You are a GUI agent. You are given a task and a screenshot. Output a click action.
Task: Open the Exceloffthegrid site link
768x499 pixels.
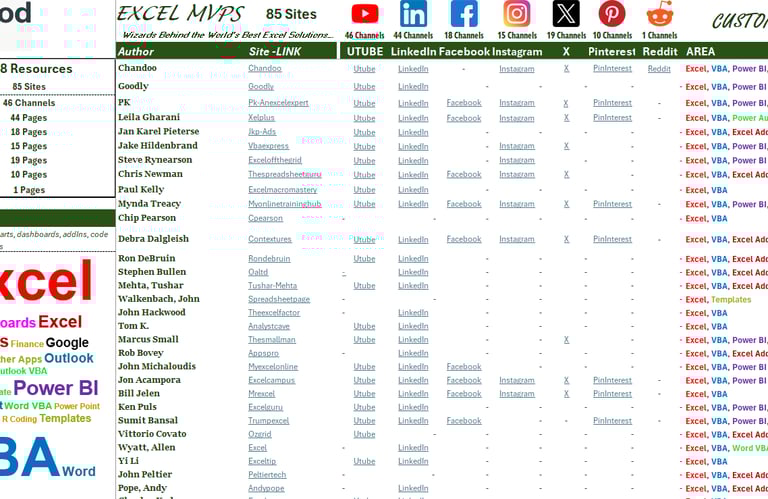click(275, 160)
